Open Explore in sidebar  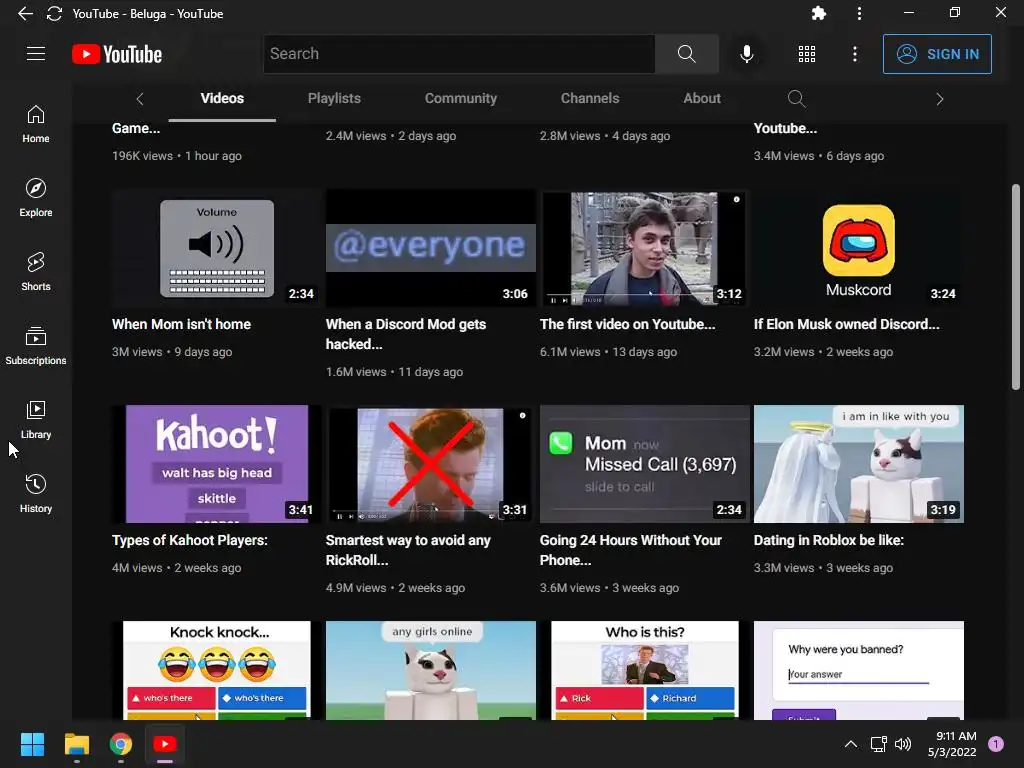[36, 198]
